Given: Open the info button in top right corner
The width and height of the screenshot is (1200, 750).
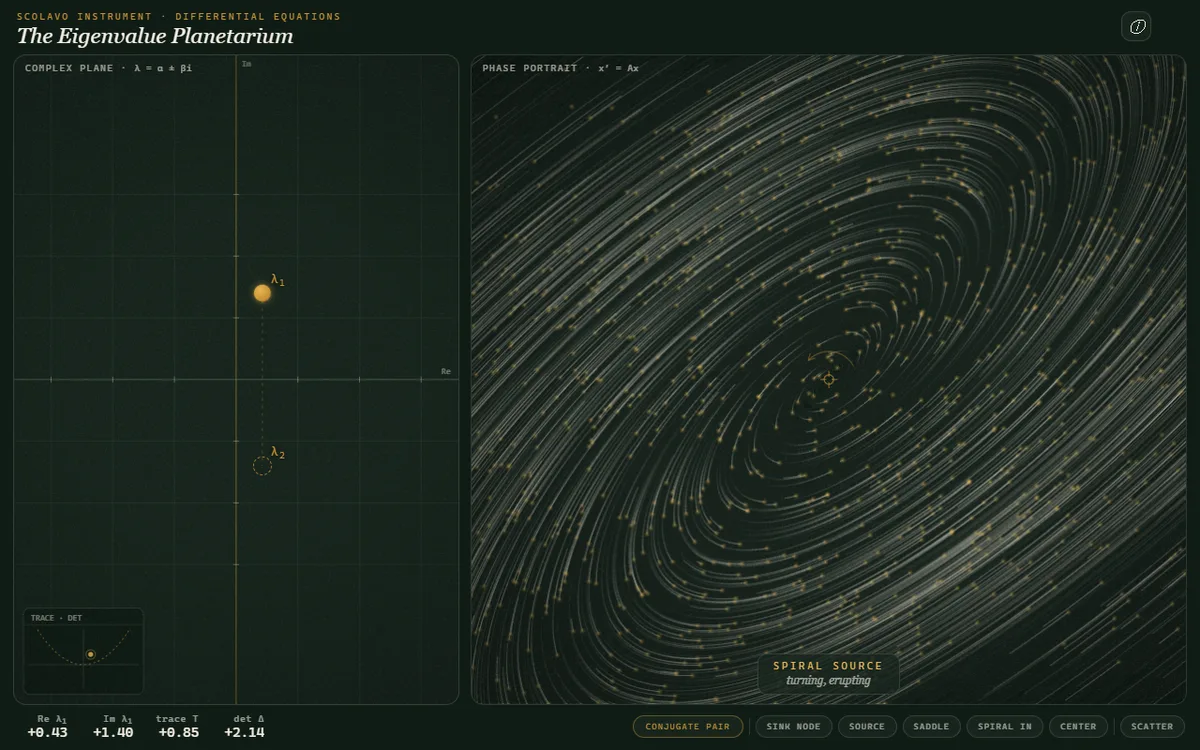Looking at the screenshot, I should coord(1136,27).
